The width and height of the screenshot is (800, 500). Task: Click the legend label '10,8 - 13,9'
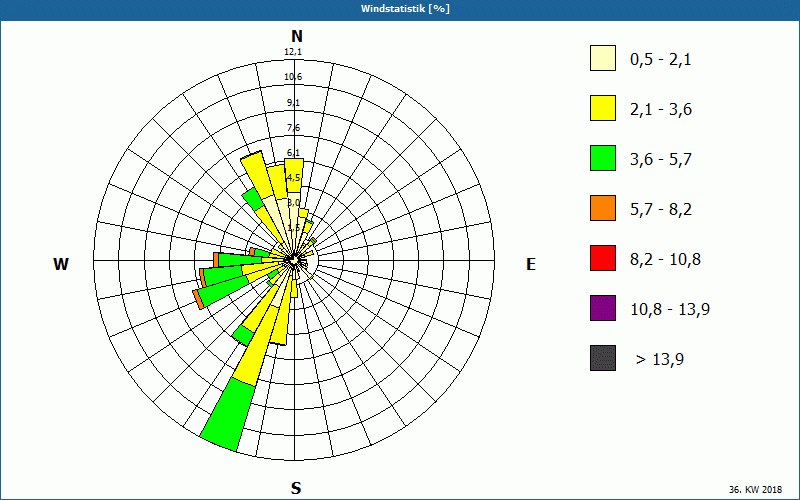pyautogui.click(x=670, y=310)
